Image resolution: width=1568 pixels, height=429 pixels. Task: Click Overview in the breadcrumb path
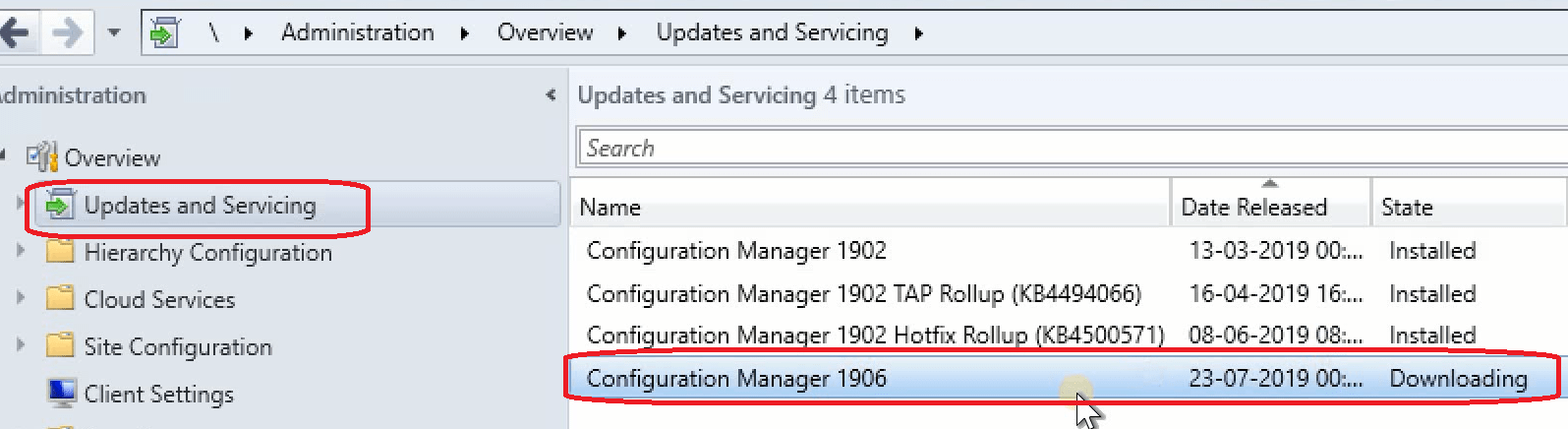[x=546, y=32]
